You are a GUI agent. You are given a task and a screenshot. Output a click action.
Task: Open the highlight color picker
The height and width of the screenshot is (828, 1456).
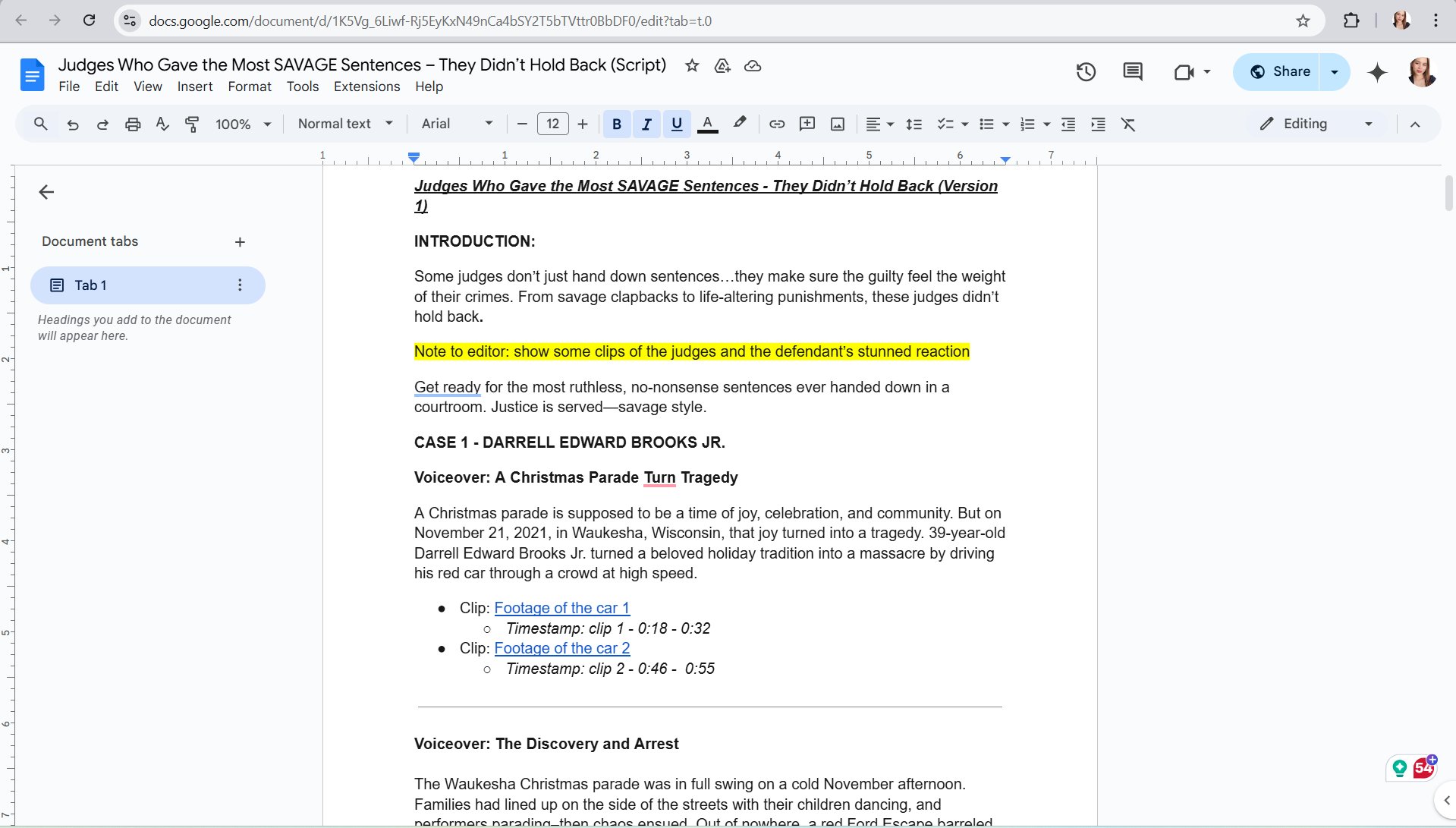pyautogui.click(x=739, y=124)
